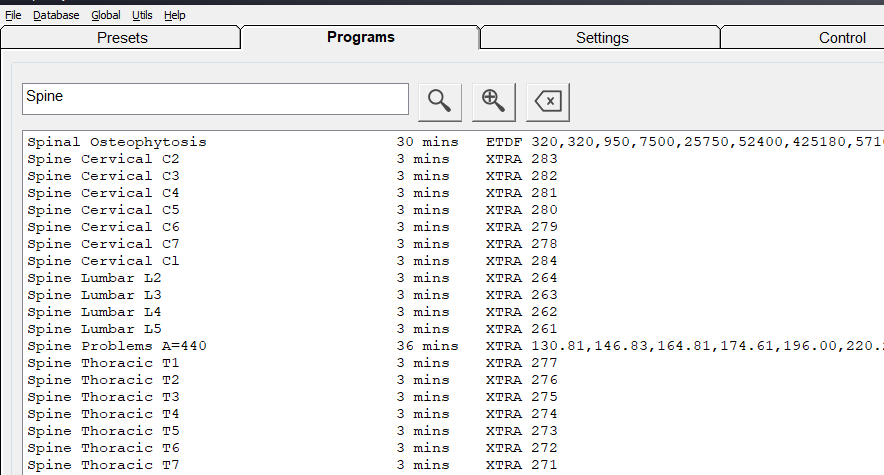This screenshot has width=884, height=475.
Task: Select Spine Problems A=440 program
Action: point(455,346)
